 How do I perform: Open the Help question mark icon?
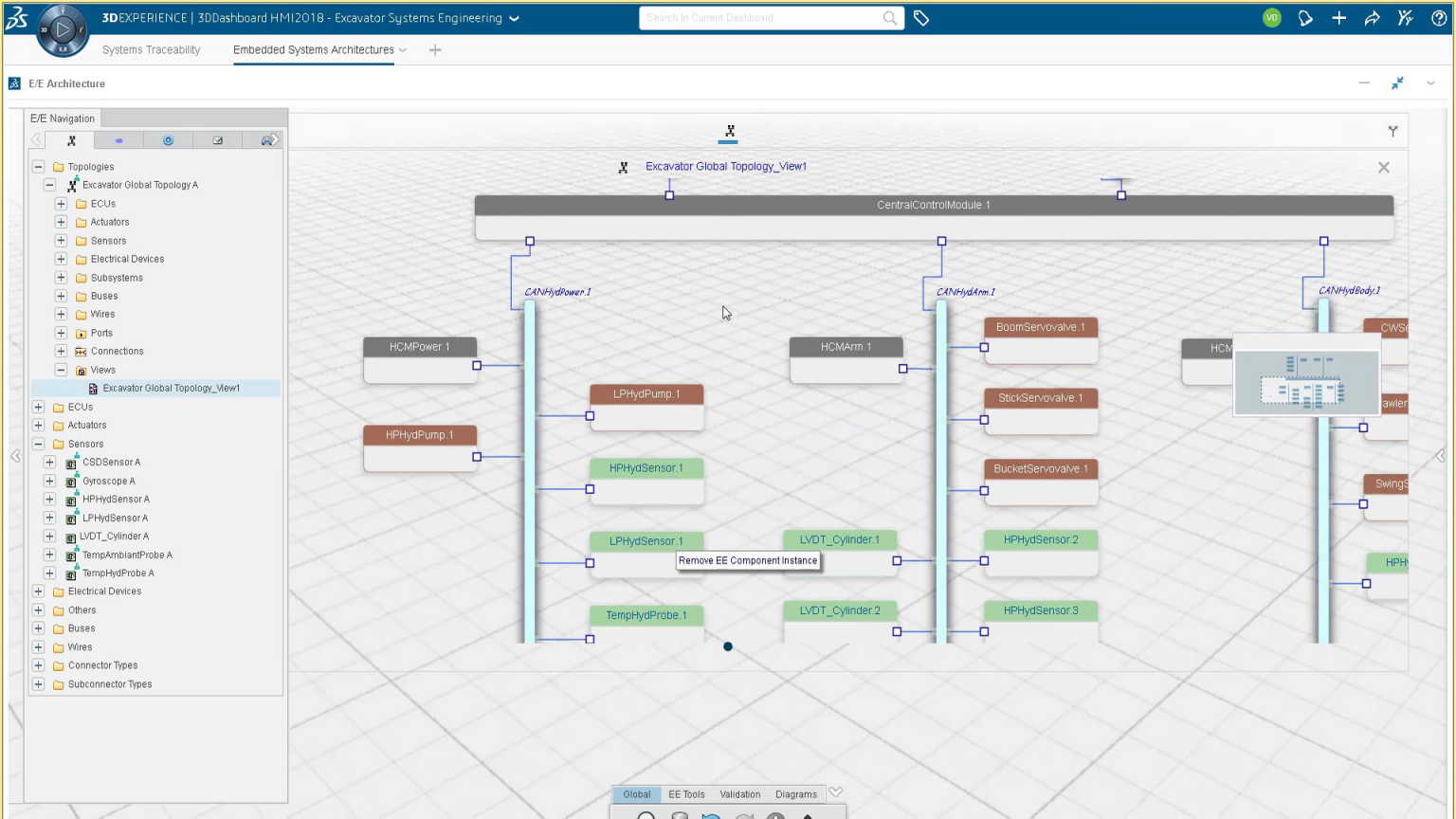1438,18
